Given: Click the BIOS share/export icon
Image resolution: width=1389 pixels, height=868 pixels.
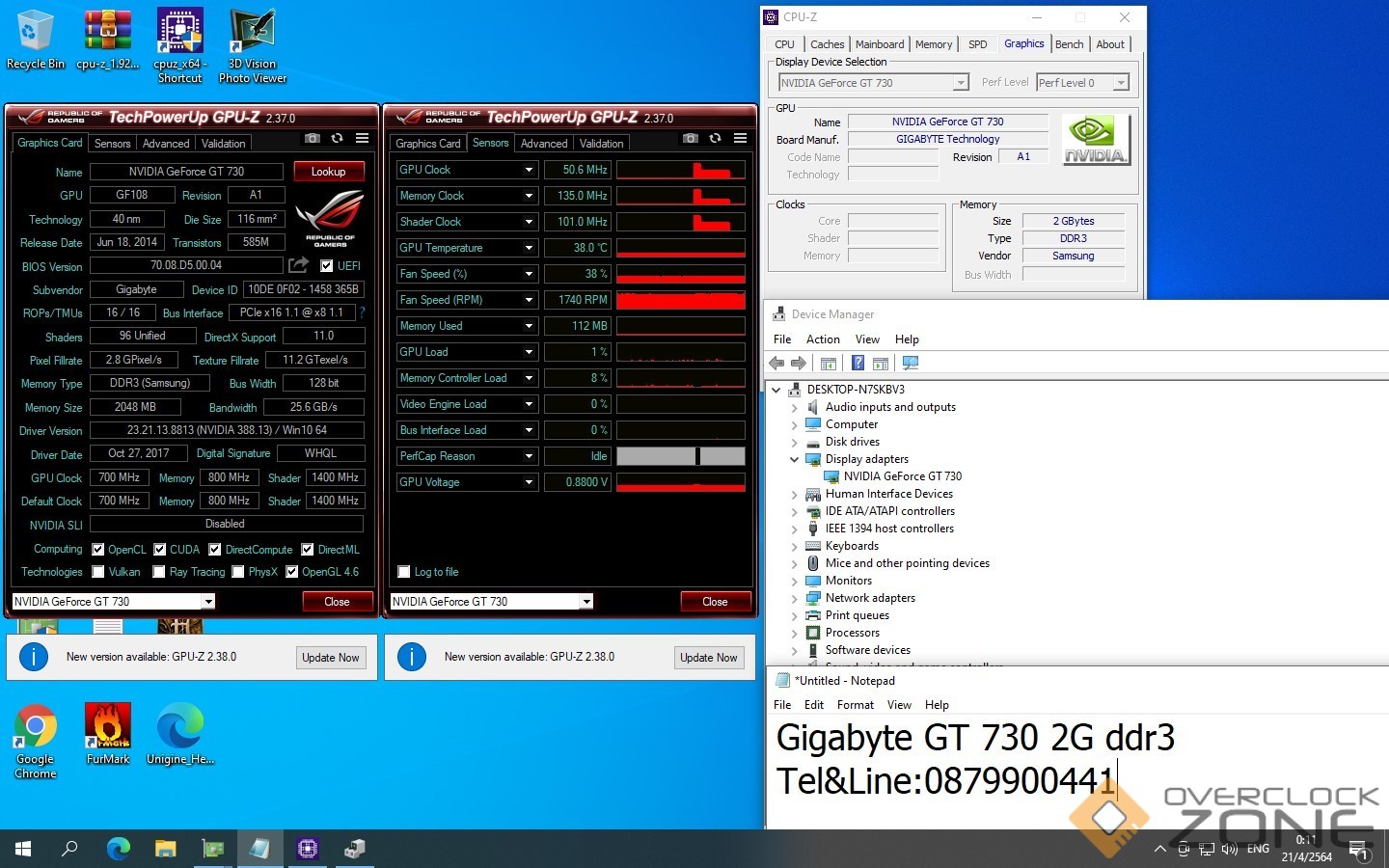Looking at the screenshot, I should point(298,265).
